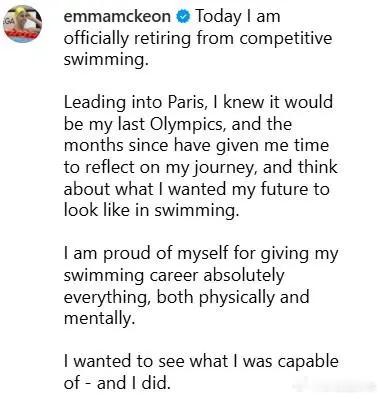Click the word "Today" in the caption
380x399 pixels.
click(218, 17)
